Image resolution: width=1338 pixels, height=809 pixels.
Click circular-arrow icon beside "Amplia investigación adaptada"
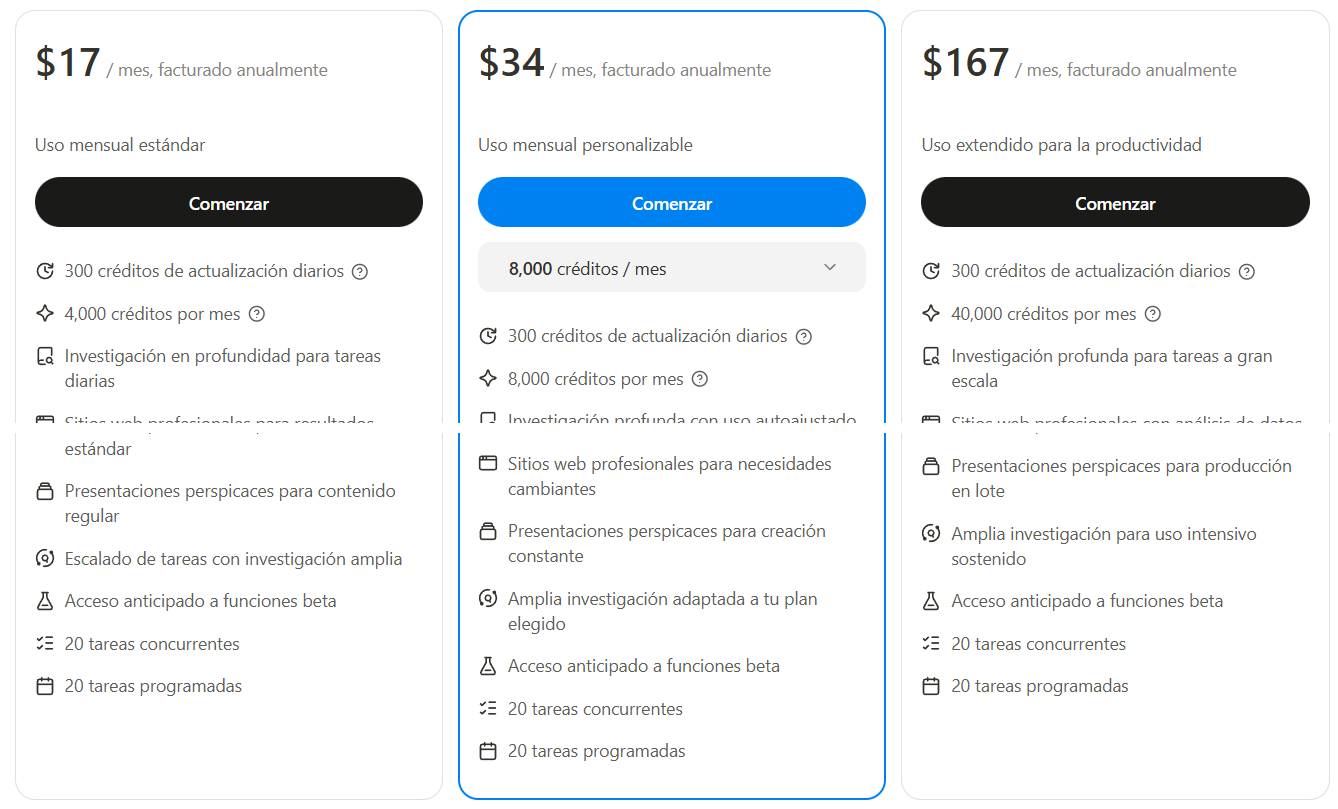pos(487,598)
